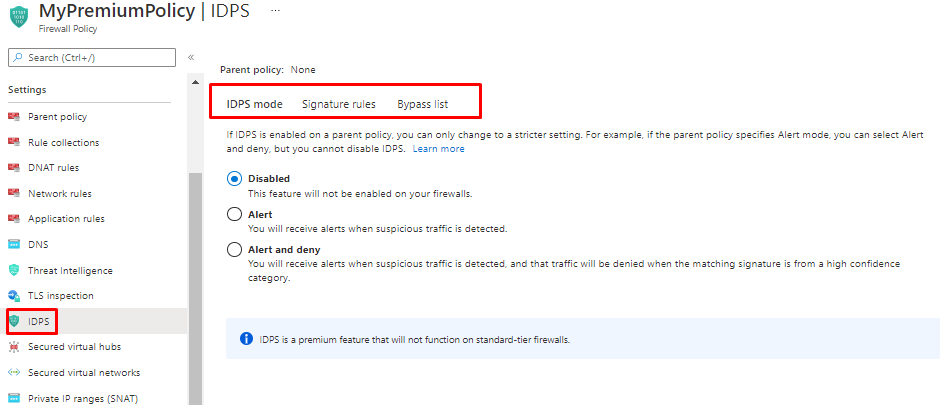This screenshot has height=405, width=949.
Task: Select the Alert radio button
Action: (x=234, y=214)
